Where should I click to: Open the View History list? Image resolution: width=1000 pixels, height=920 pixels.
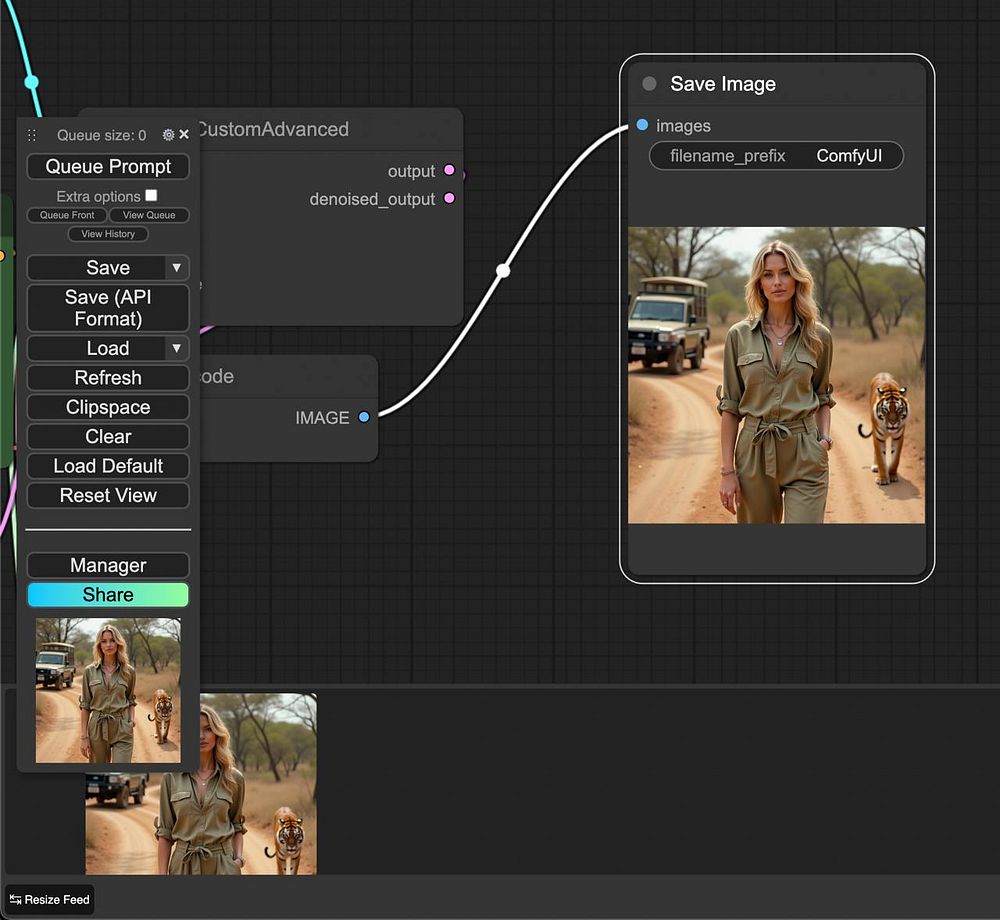pyautogui.click(x=108, y=234)
